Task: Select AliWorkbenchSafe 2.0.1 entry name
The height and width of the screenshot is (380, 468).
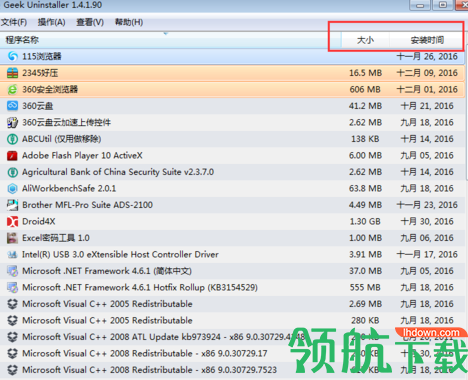Action: coord(69,188)
